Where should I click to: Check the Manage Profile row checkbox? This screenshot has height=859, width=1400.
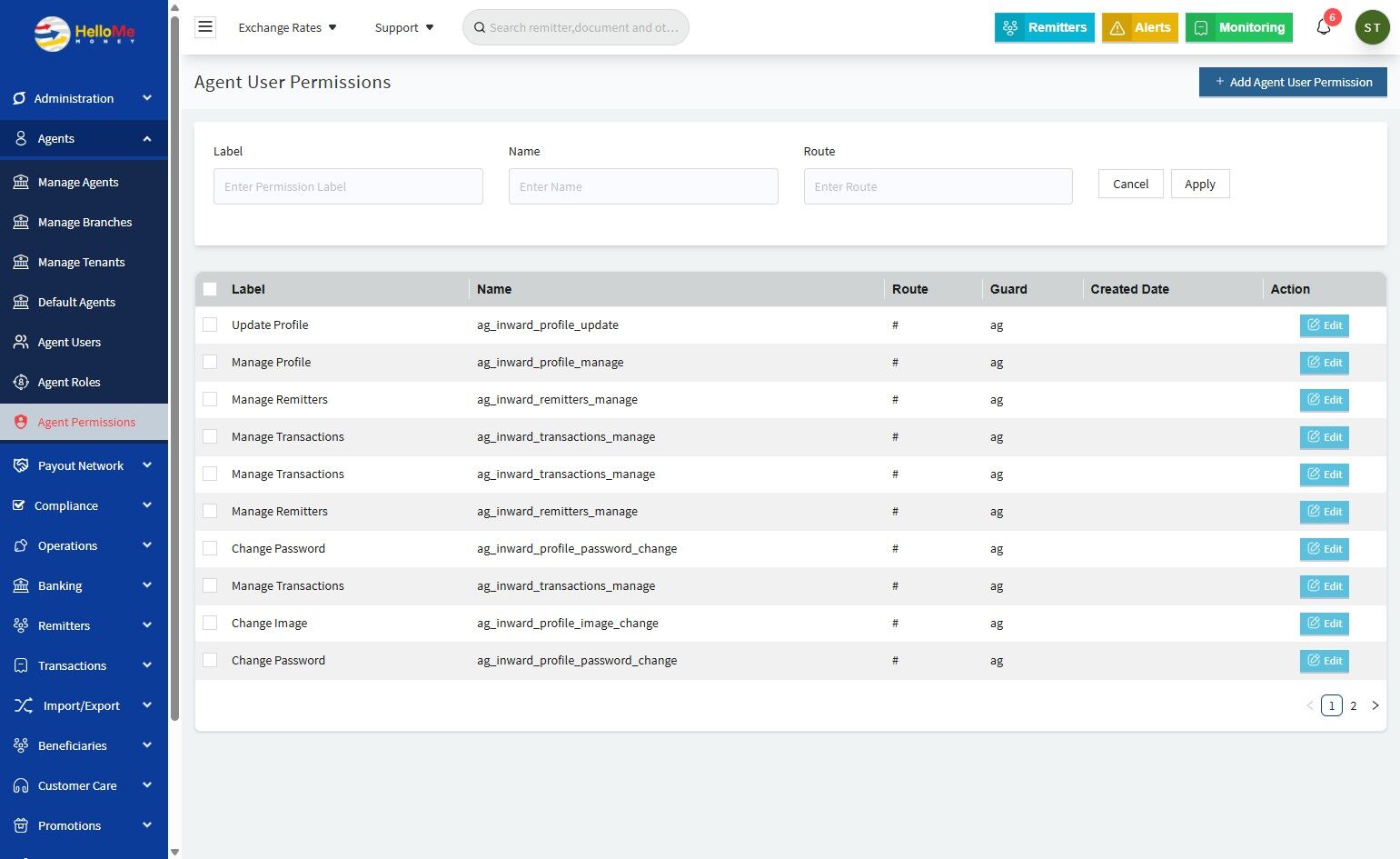point(210,362)
